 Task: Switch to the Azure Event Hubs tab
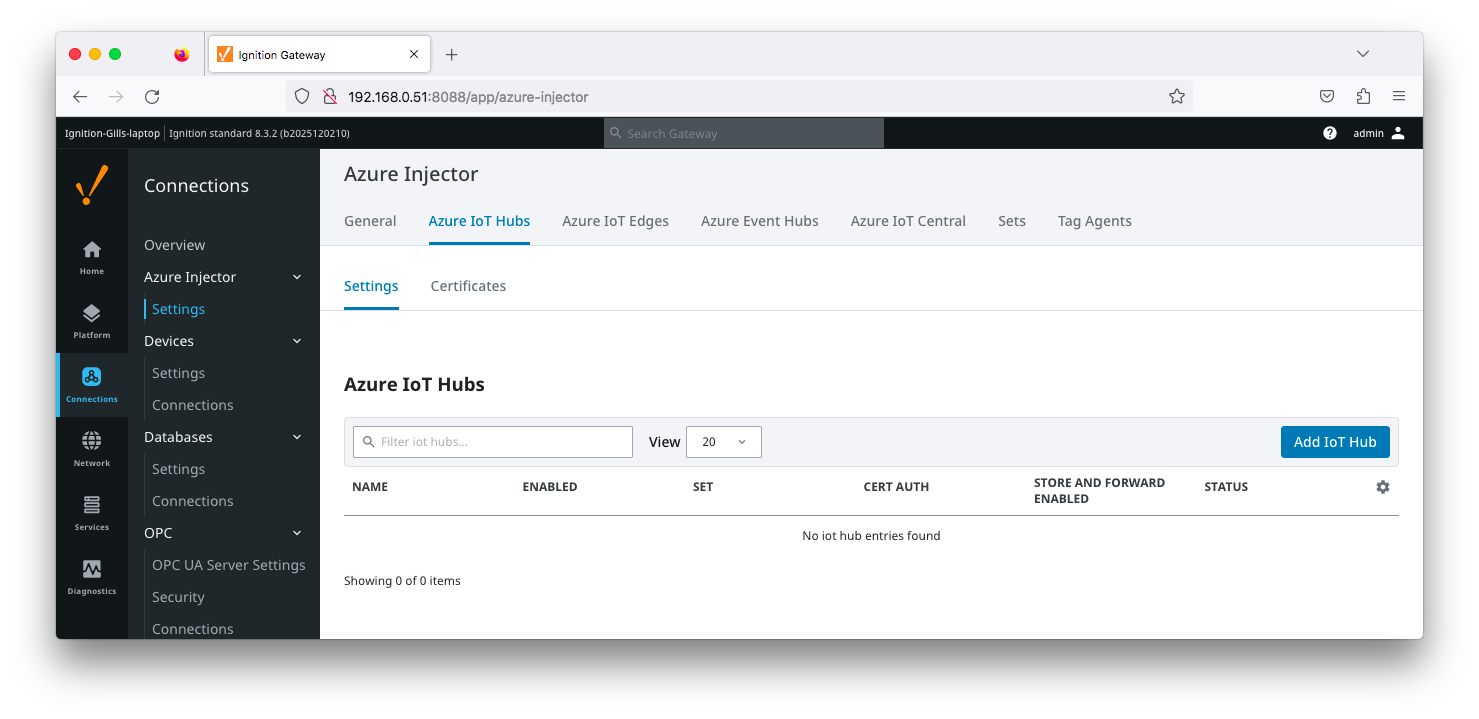(x=759, y=221)
